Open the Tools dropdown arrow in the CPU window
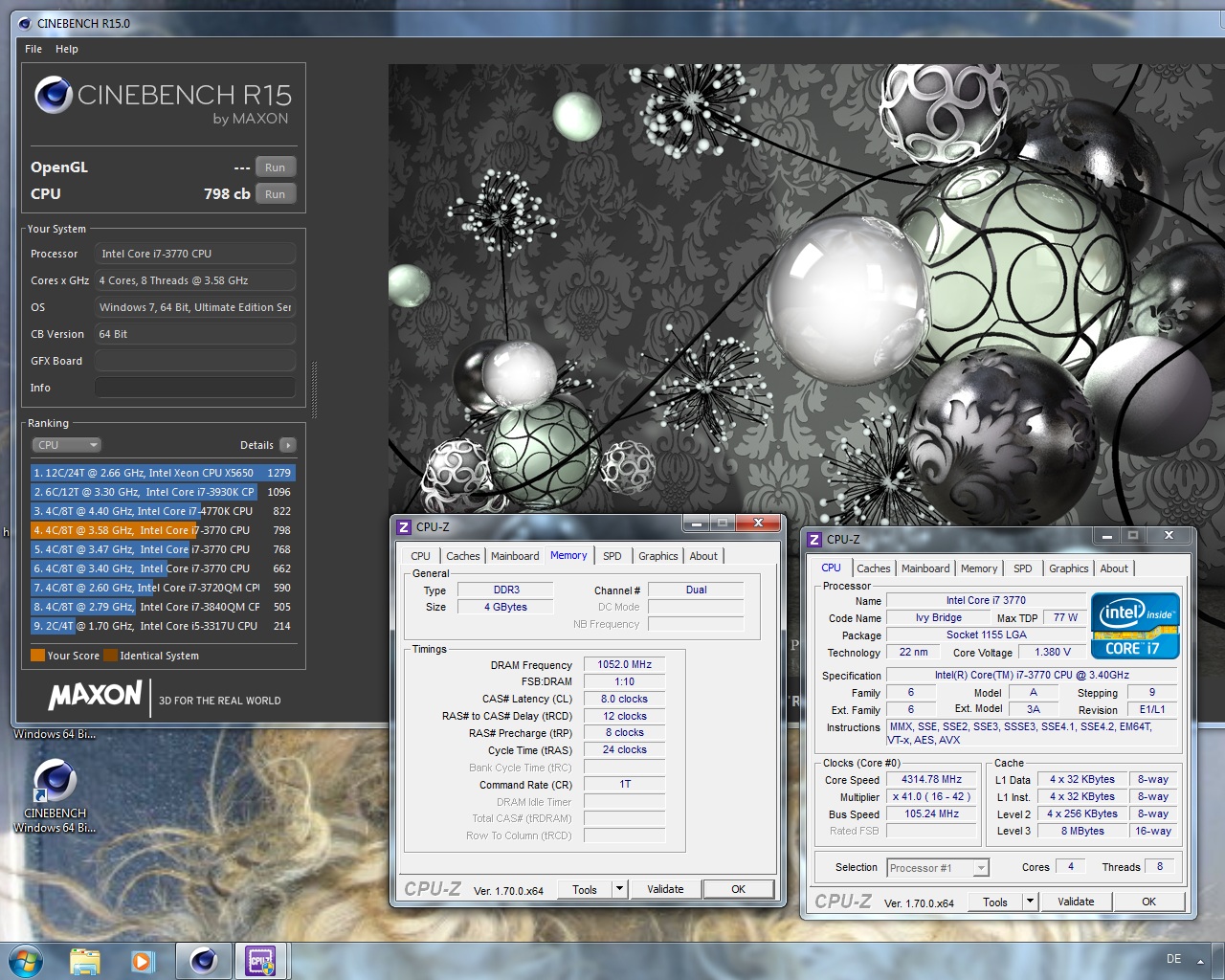 coord(1030,902)
